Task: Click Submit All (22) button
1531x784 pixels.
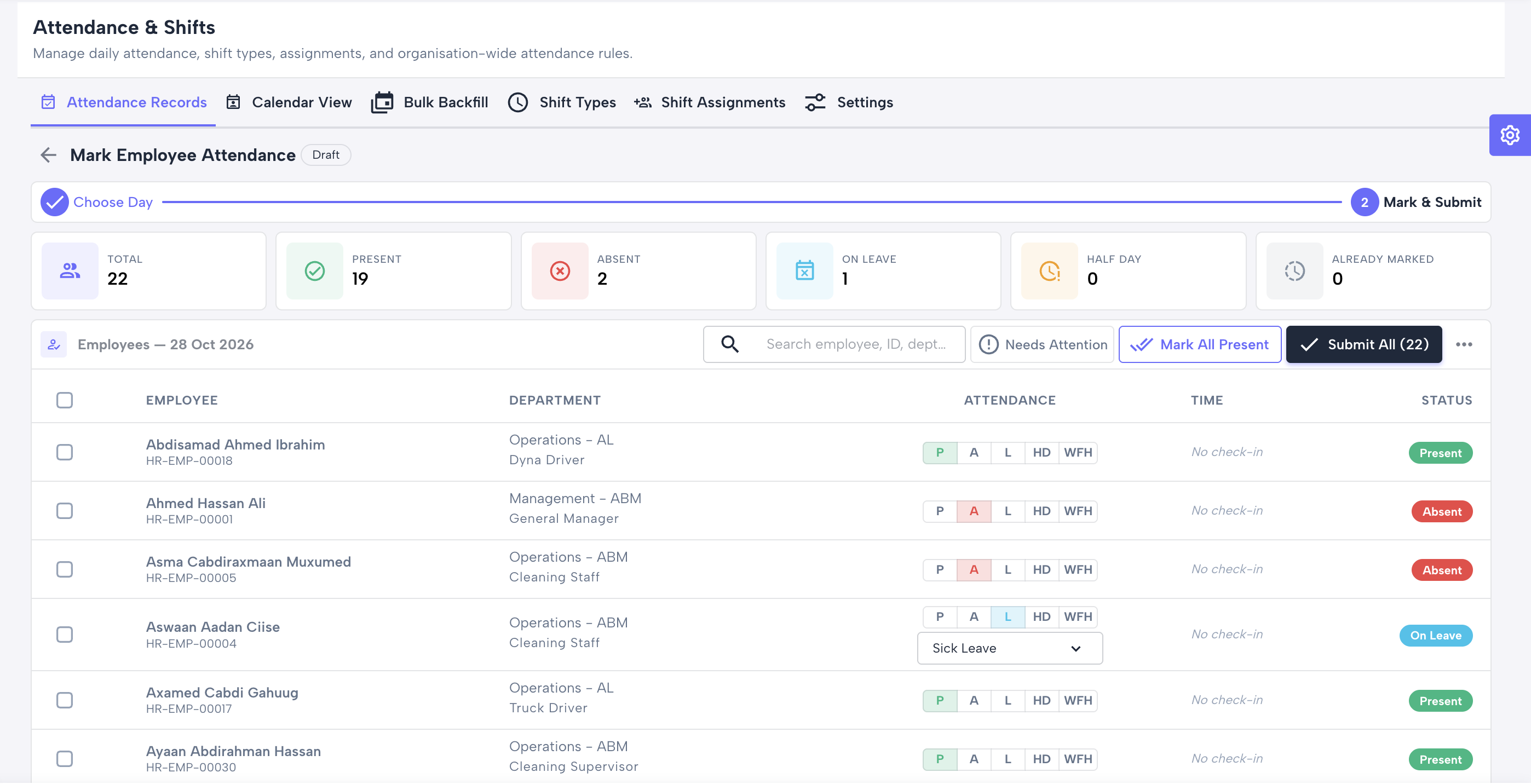Action: pyautogui.click(x=1363, y=345)
